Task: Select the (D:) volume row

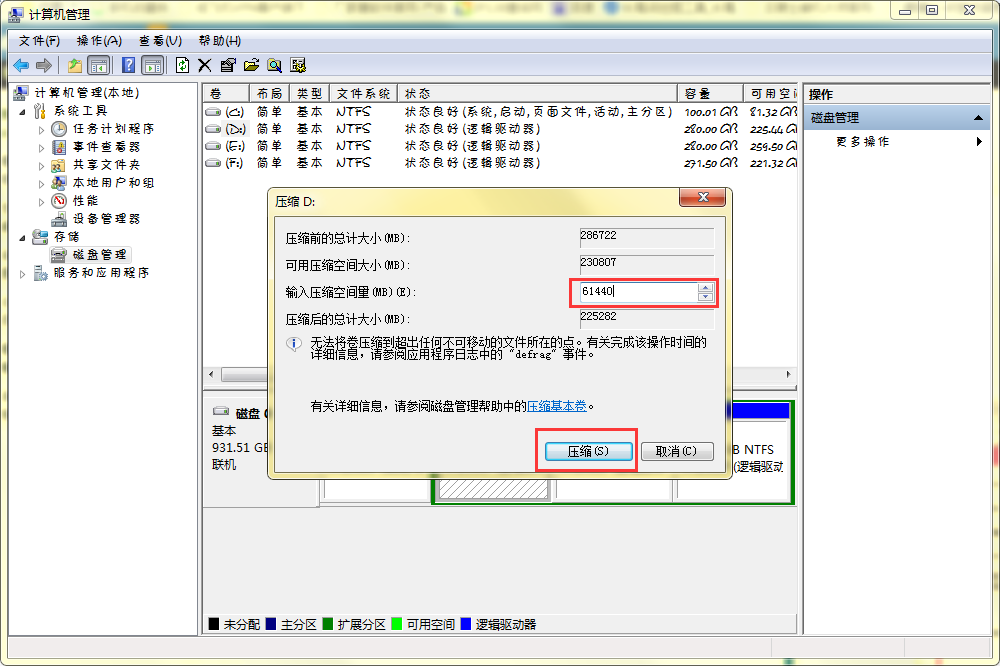Action: 500,129
